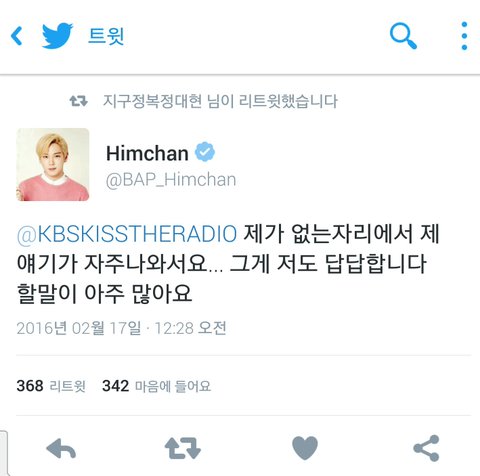Viewport: 480px width, 476px height.
Task: Click the small retweet indicator icon
Action: [79, 101]
